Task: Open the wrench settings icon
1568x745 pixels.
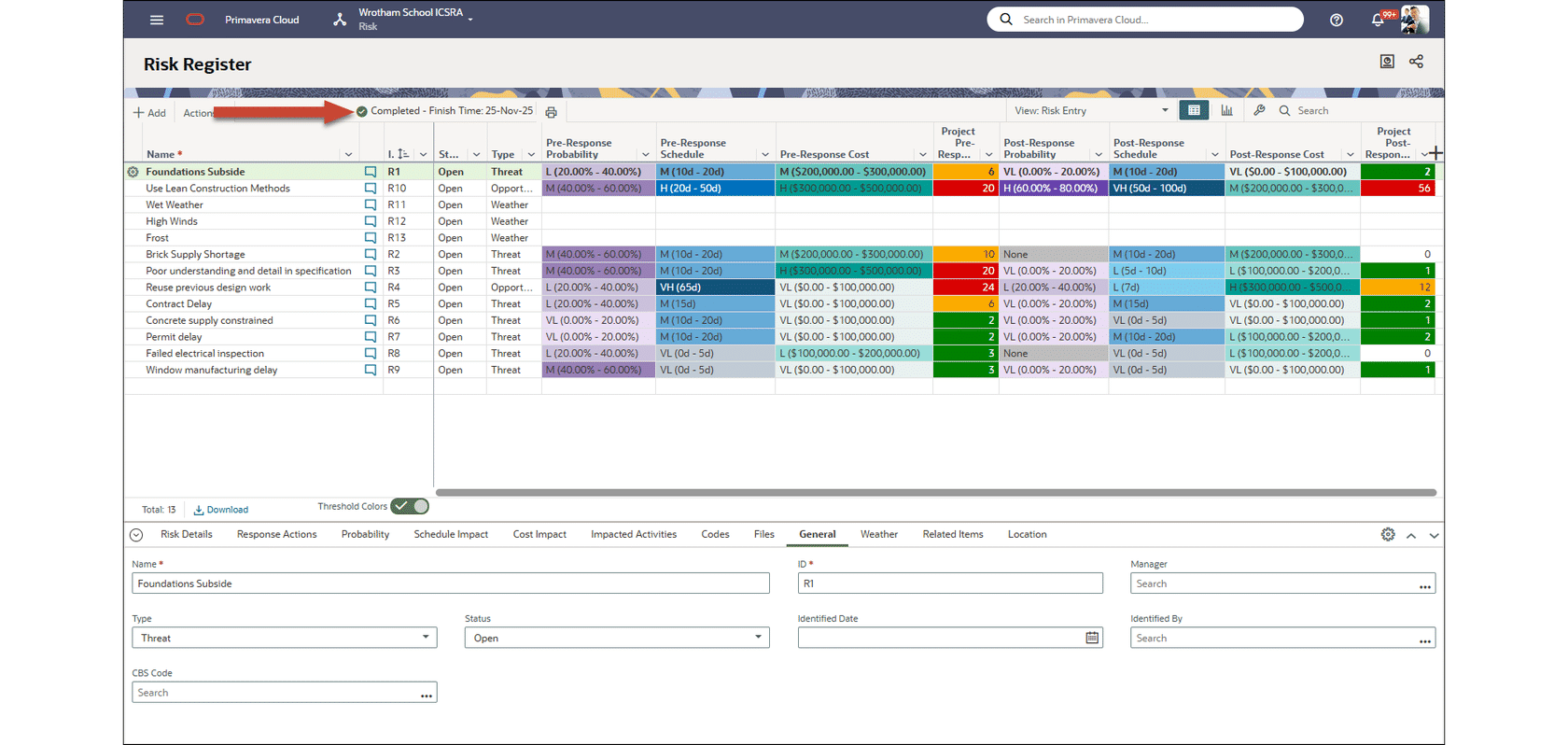Action: pyautogui.click(x=1259, y=110)
